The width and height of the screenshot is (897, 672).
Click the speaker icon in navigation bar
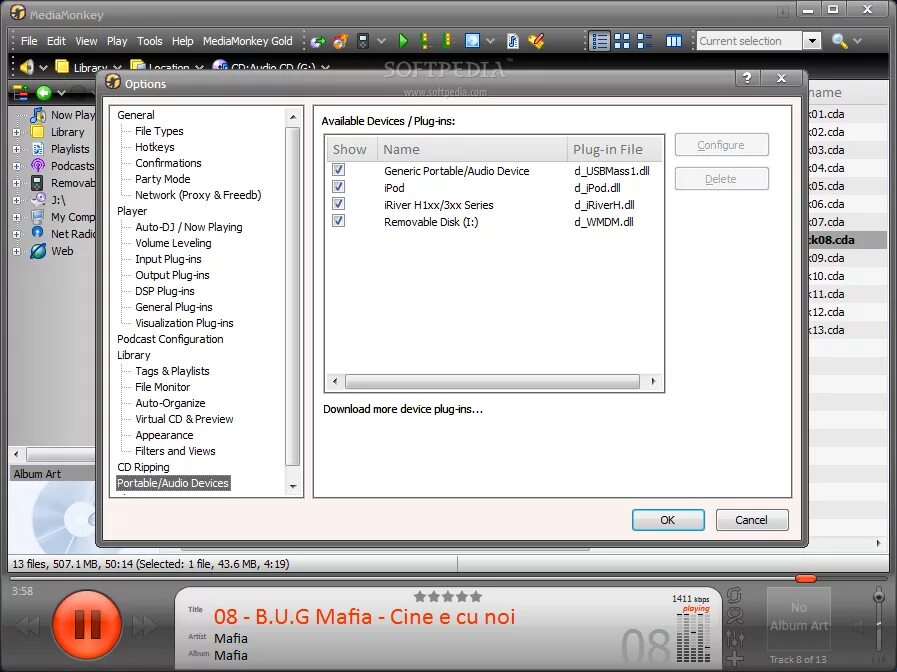tap(26, 67)
